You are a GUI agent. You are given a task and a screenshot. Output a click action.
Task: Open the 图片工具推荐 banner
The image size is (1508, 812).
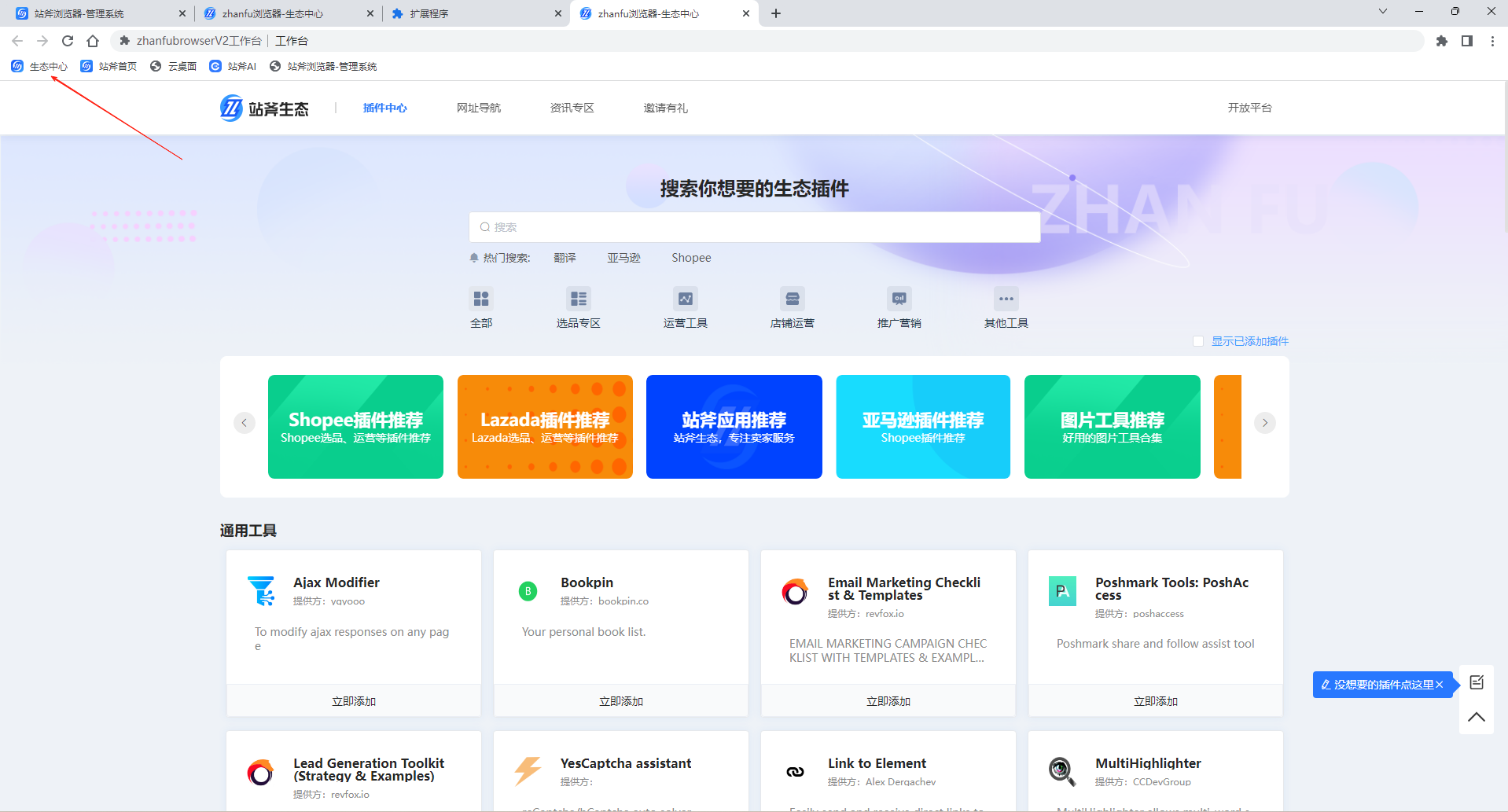tap(1113, 427)
